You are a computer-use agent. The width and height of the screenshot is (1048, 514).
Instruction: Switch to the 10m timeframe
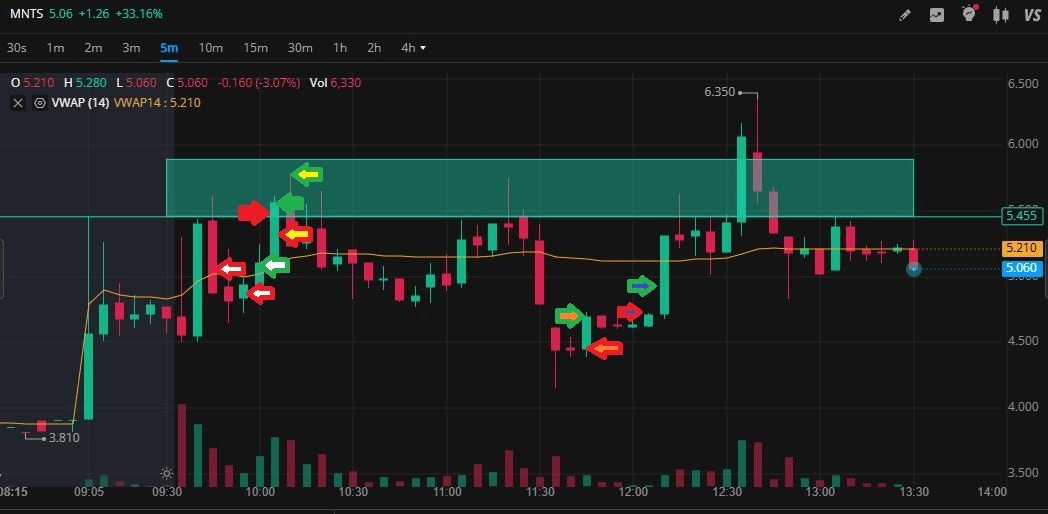tap(211, 47)
